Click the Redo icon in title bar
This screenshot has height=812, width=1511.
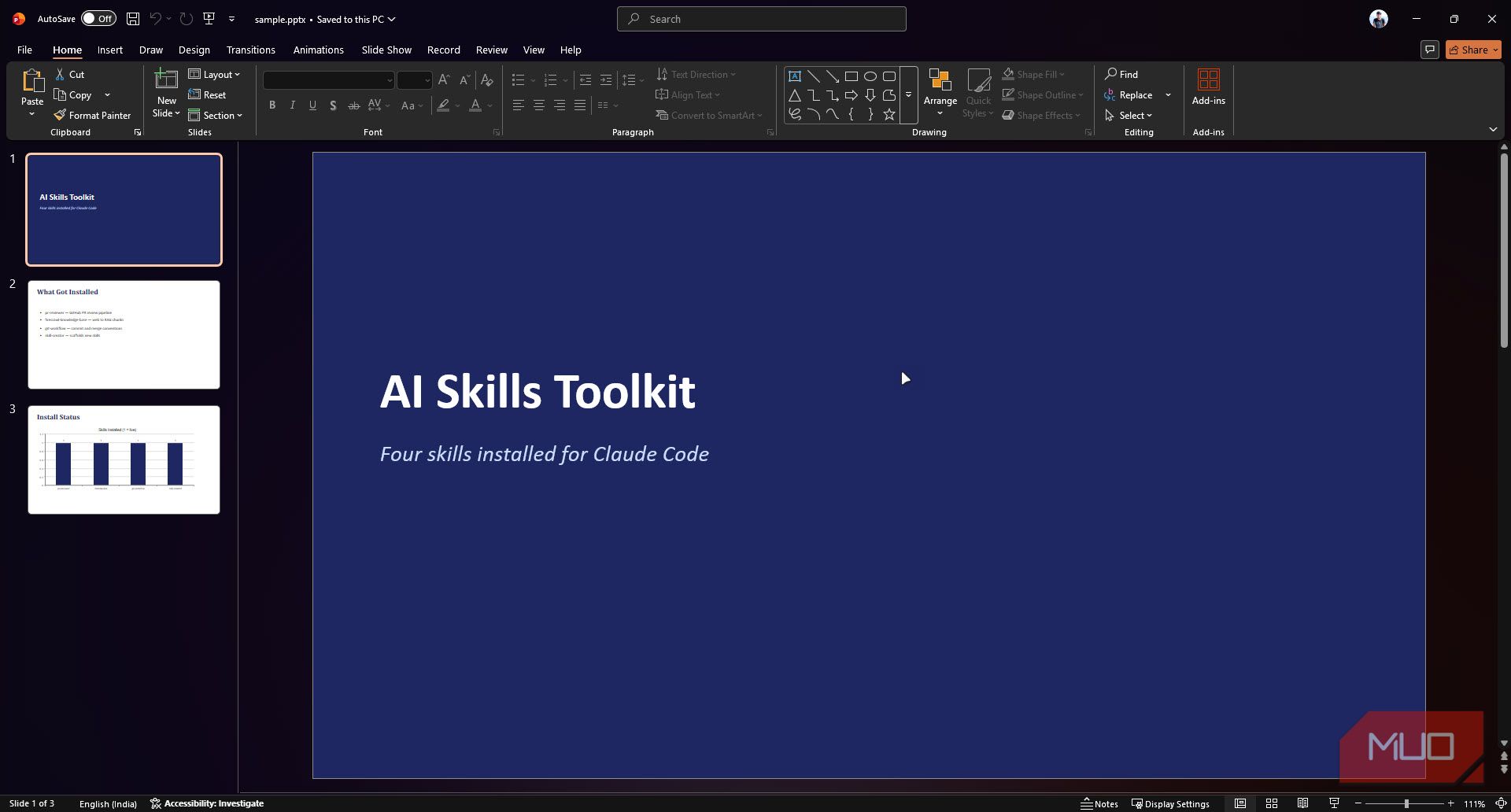tap(187, 19)
